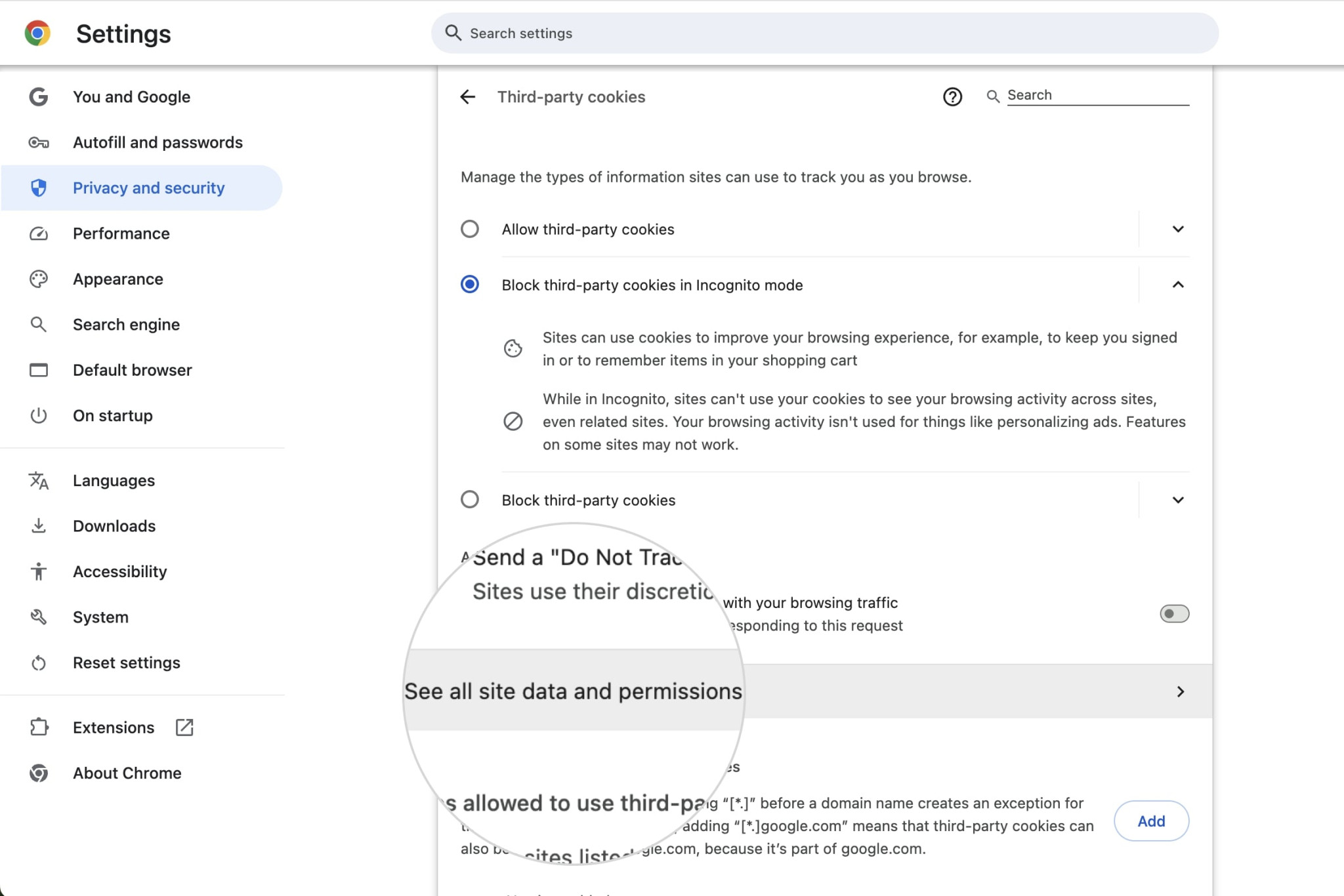Viewport: 1344px width, 896px height.
Task: Click the Accessibility person icon
Action: click(x=39, y=571)
